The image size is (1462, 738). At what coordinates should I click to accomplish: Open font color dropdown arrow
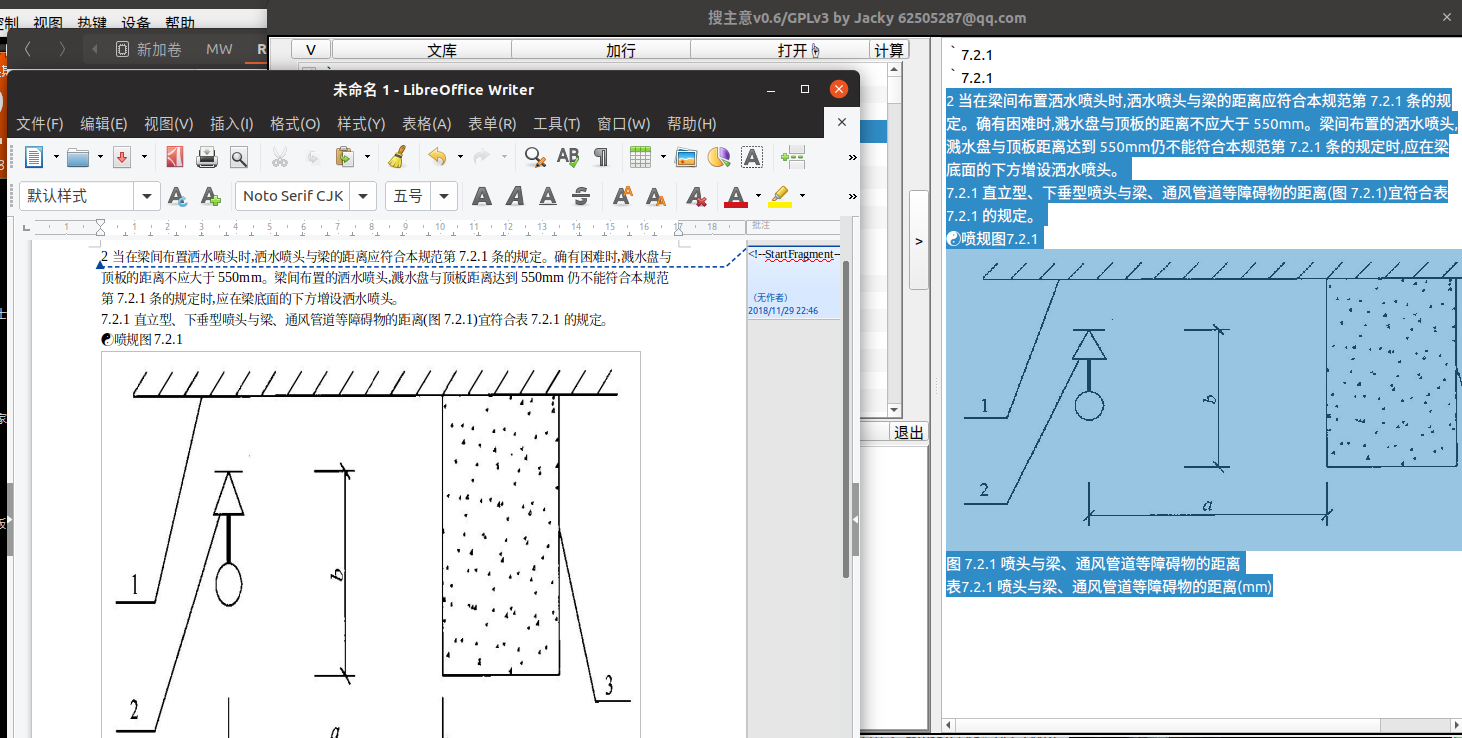click(758, 196)
